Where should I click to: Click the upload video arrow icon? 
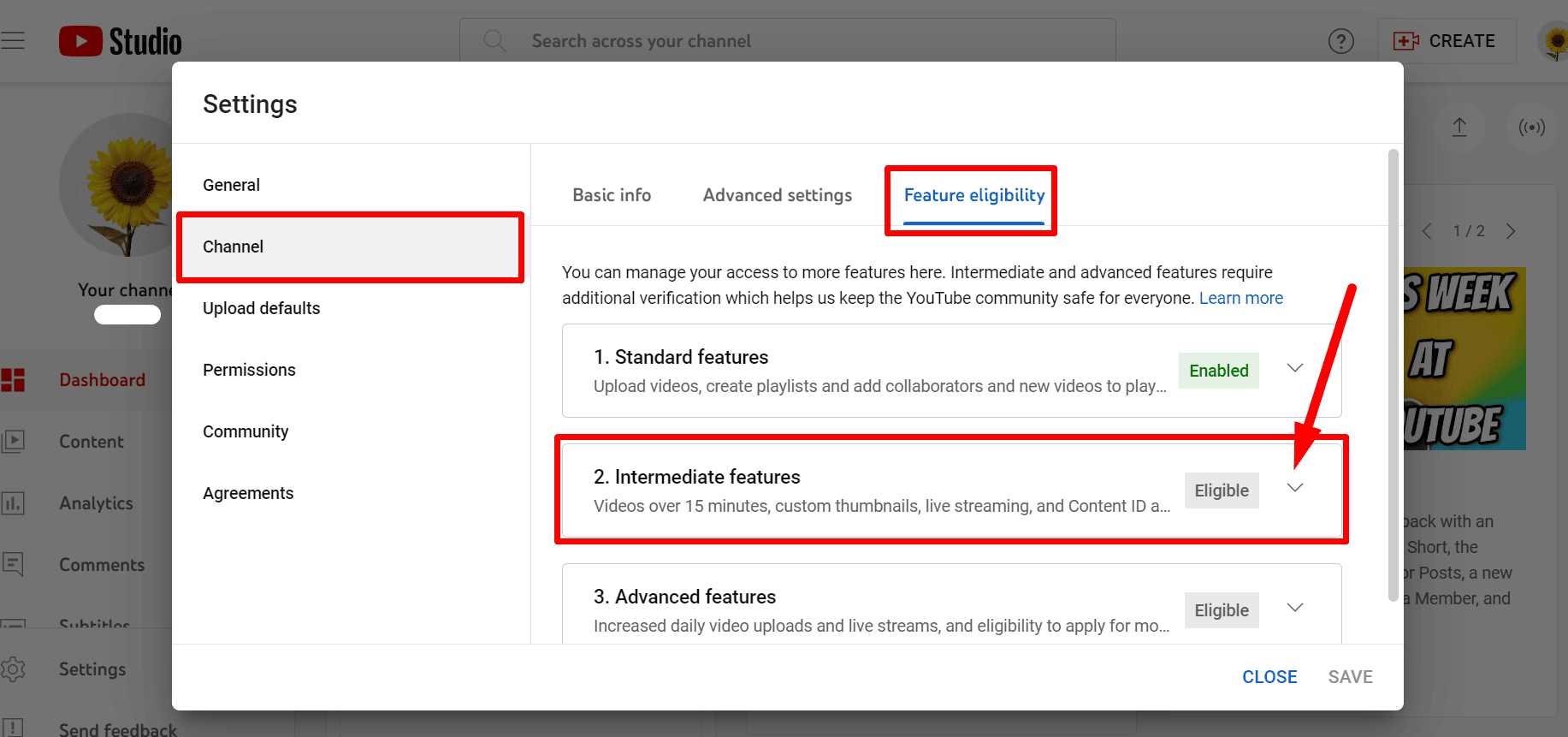(1459, 128)
